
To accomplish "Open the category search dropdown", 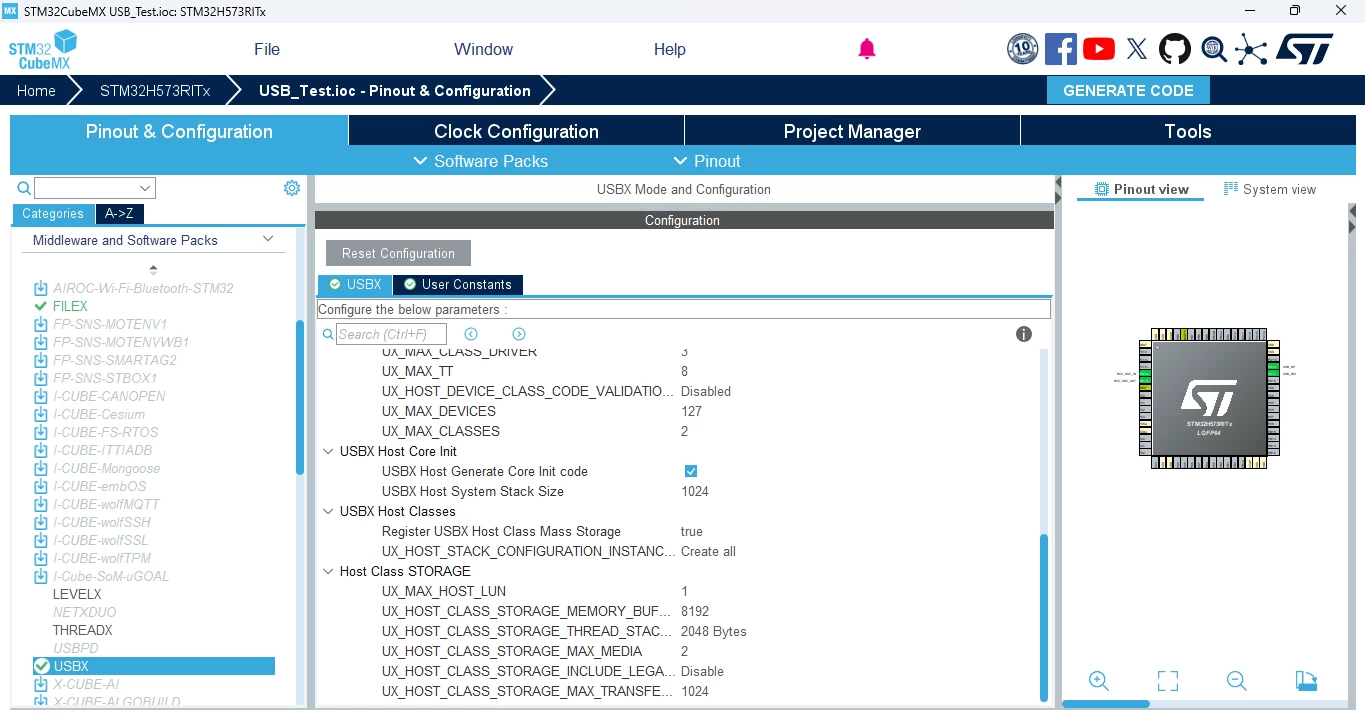I will tap(146, 188).
